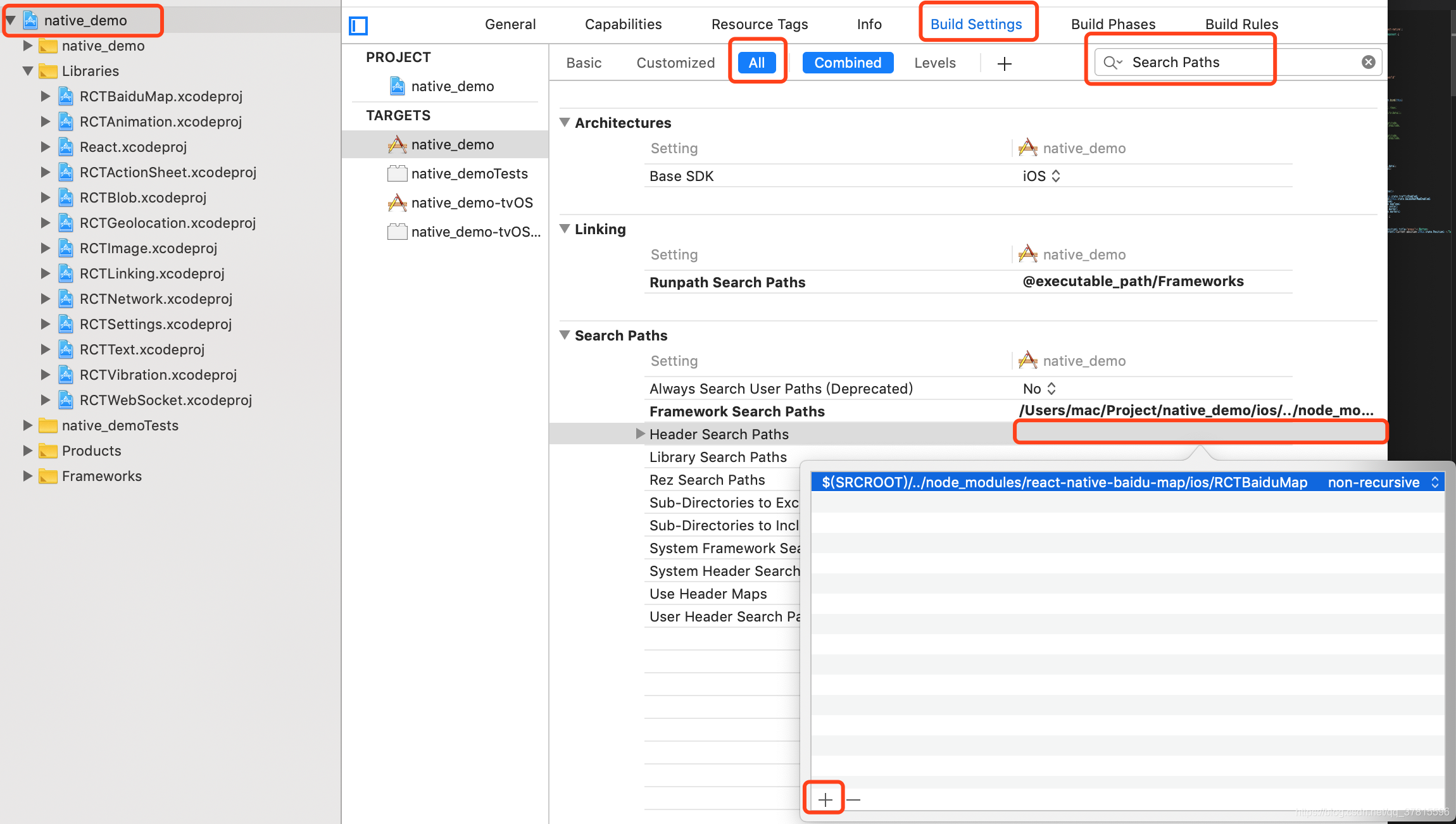
Task: Click the Framework Search Paths value
Action: coord(1196,411)
